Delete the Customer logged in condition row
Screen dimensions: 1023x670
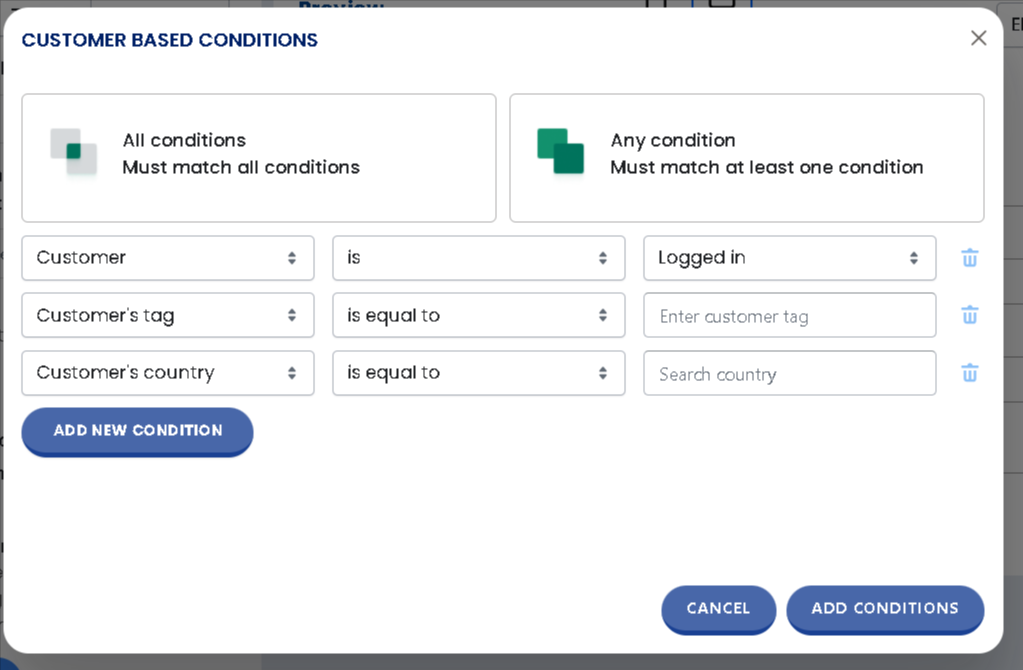coord(969,258)
